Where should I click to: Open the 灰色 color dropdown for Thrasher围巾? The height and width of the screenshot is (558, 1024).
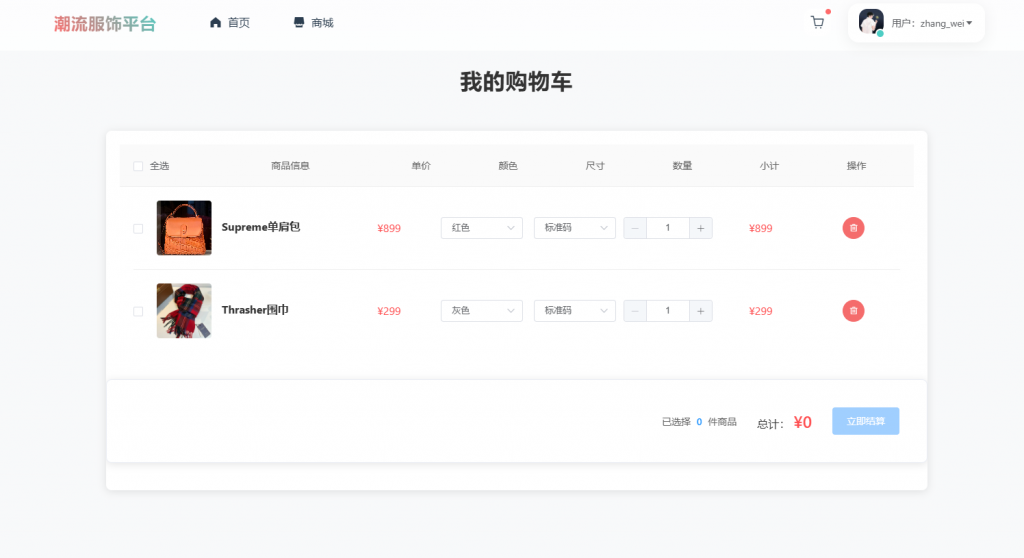tap(482, 311)
